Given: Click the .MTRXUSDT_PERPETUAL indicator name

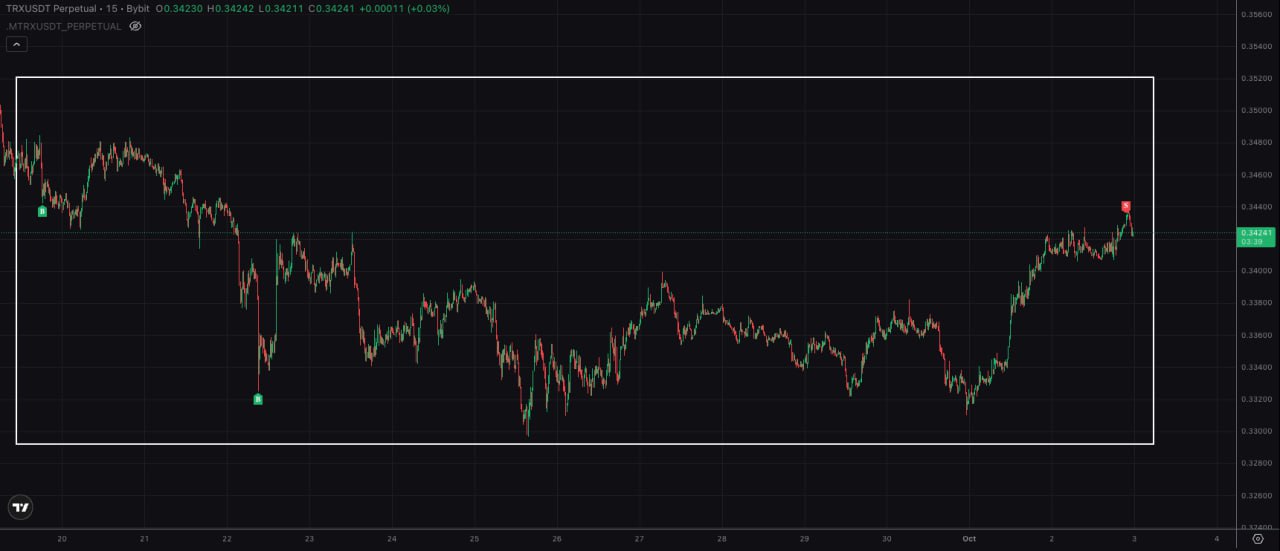Looking at the screenshot, I should (64, 26).
